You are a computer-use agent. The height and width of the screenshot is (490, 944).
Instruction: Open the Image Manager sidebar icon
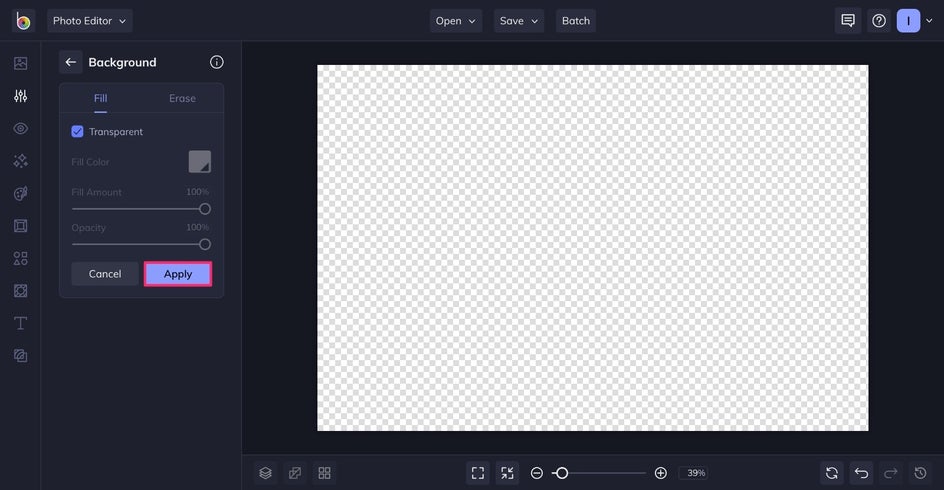pos(20,63)
